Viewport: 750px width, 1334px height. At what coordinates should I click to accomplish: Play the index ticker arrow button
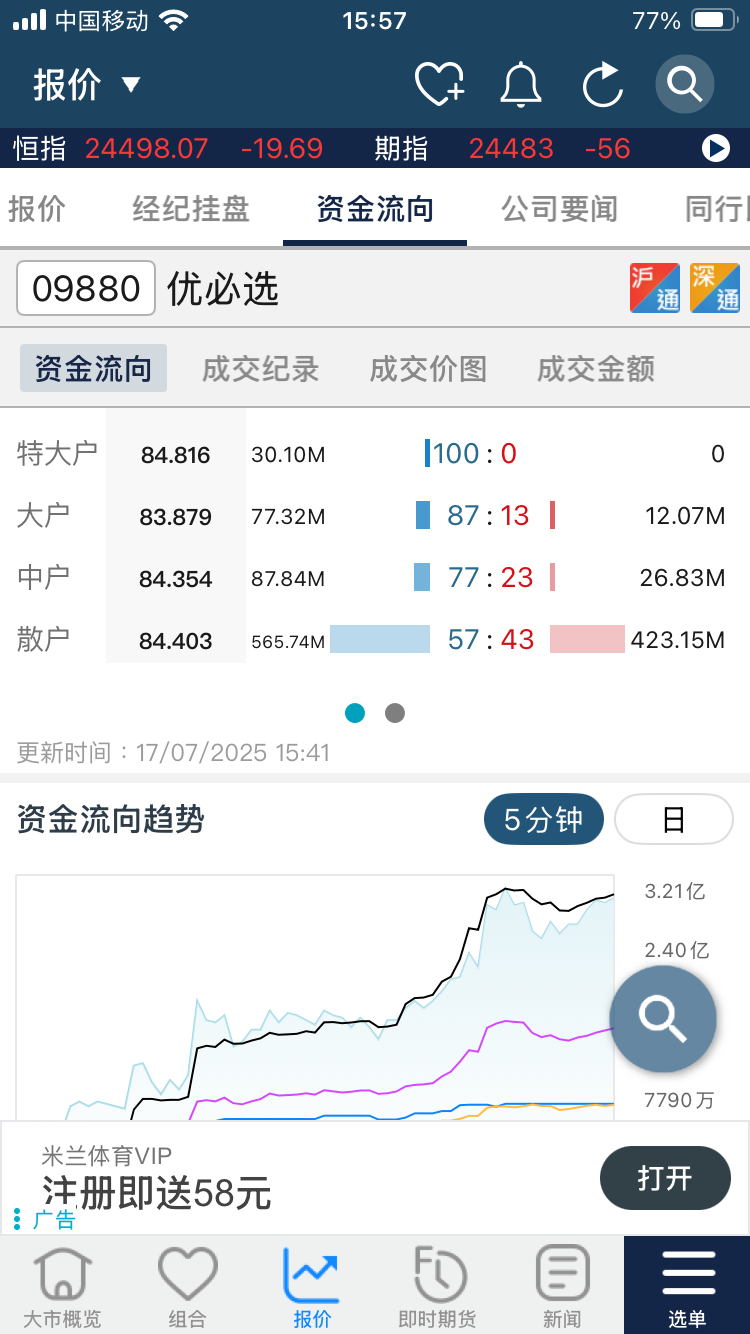[716, 149]
